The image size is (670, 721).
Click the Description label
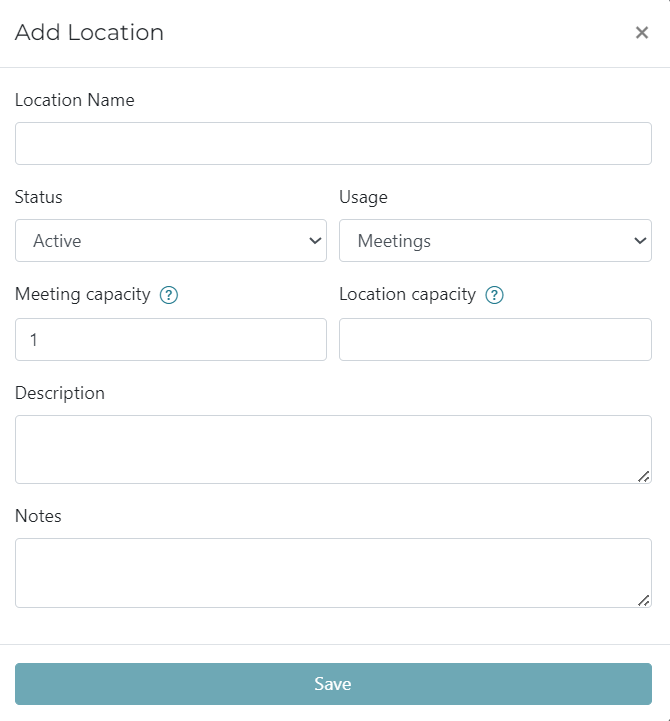pyautogui.click(x=60, y=393)
